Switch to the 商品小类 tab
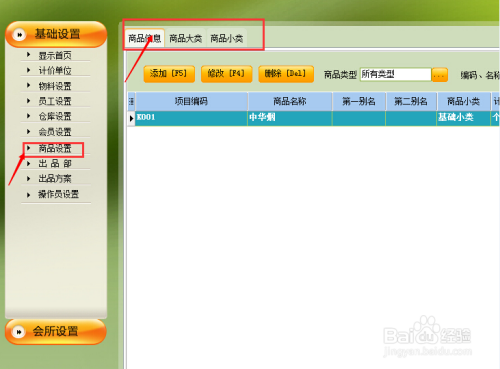 [x=227, y=39]
